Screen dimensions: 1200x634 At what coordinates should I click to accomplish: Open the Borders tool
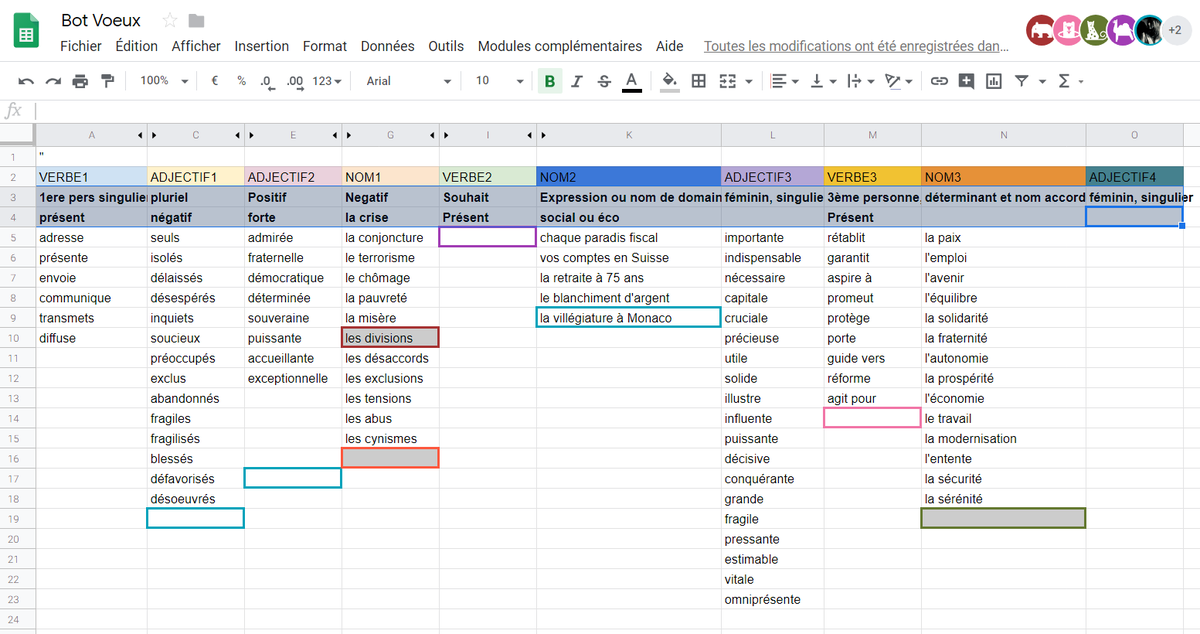[699, 81]
